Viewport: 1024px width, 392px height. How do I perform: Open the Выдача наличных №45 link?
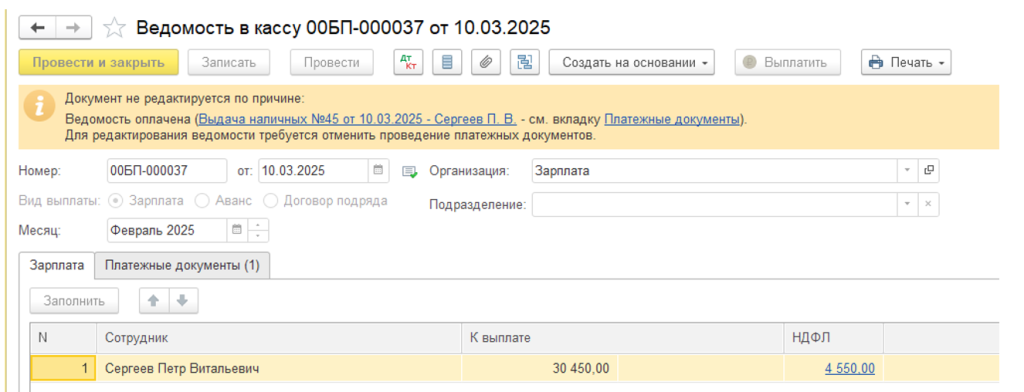coord(357,120)
